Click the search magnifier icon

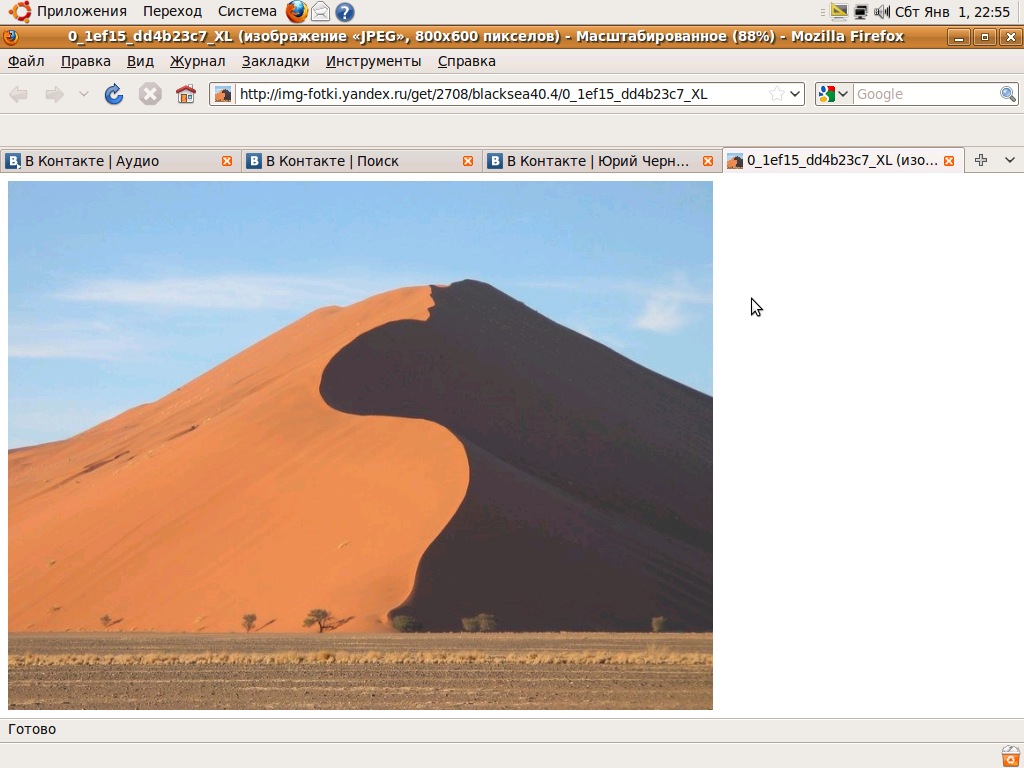(1008, 94)
